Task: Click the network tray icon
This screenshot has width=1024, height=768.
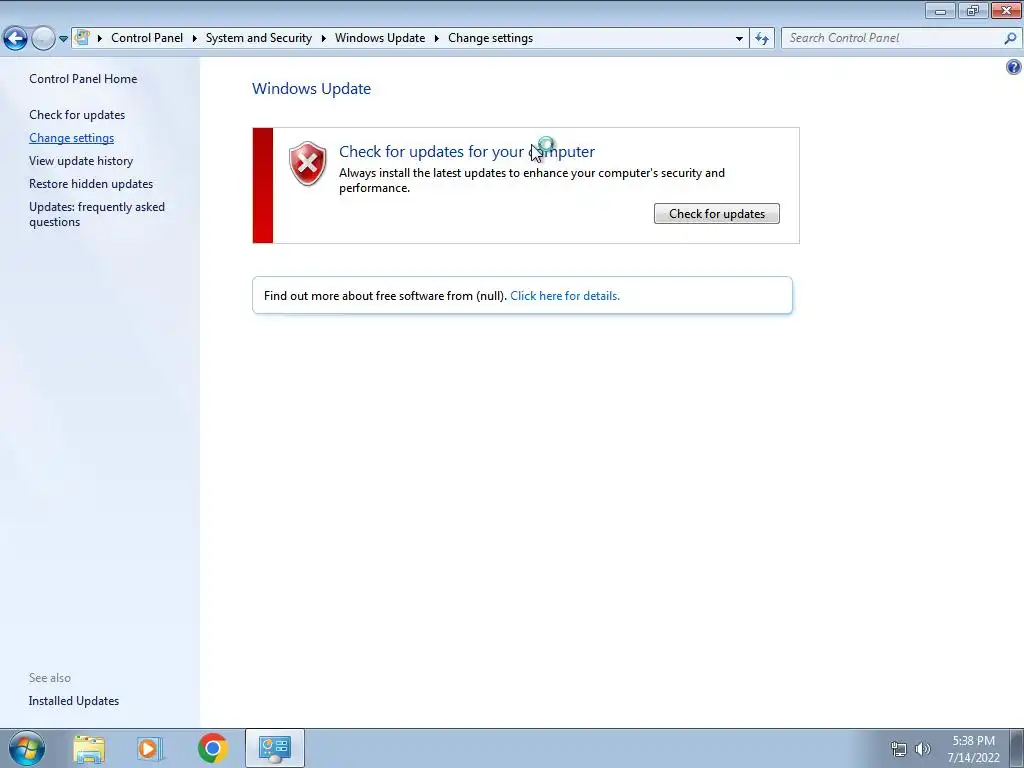Action: coord(899,749)
